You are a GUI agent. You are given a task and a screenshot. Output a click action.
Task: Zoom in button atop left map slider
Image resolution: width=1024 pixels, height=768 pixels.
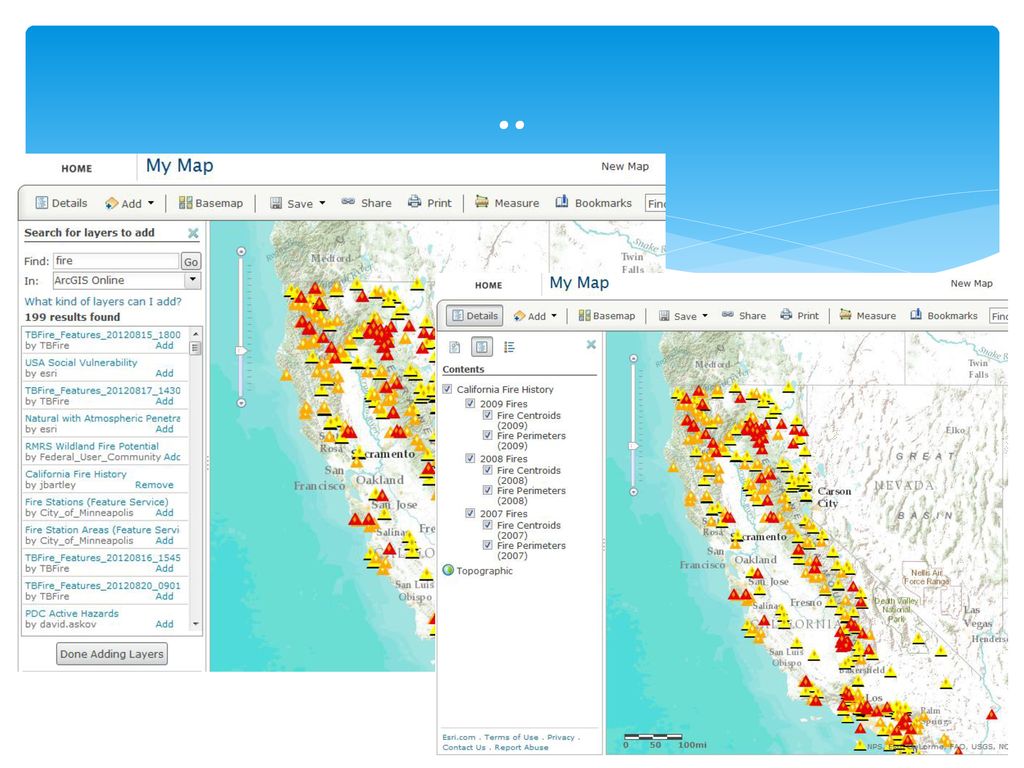coord(241,251)
